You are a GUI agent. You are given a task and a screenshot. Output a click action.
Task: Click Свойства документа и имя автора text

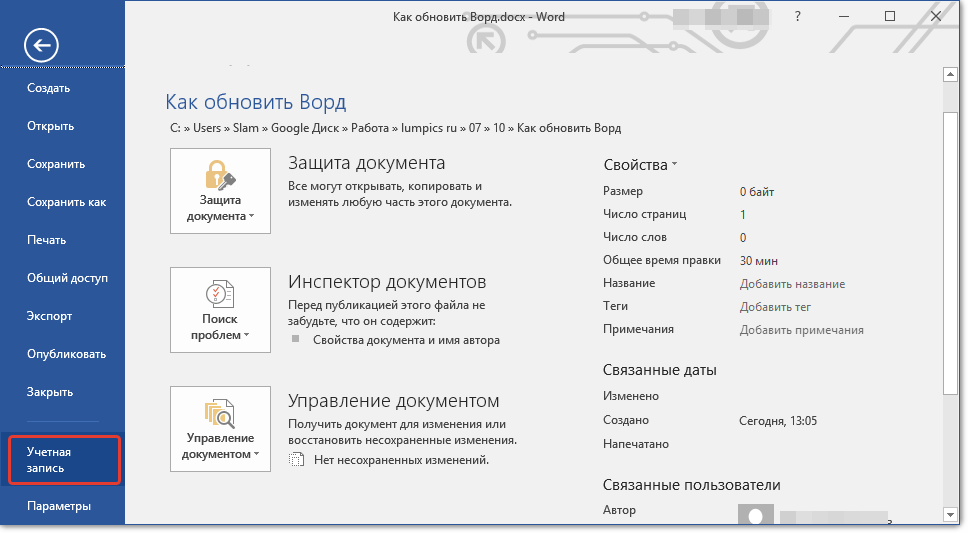click(406, 340)
